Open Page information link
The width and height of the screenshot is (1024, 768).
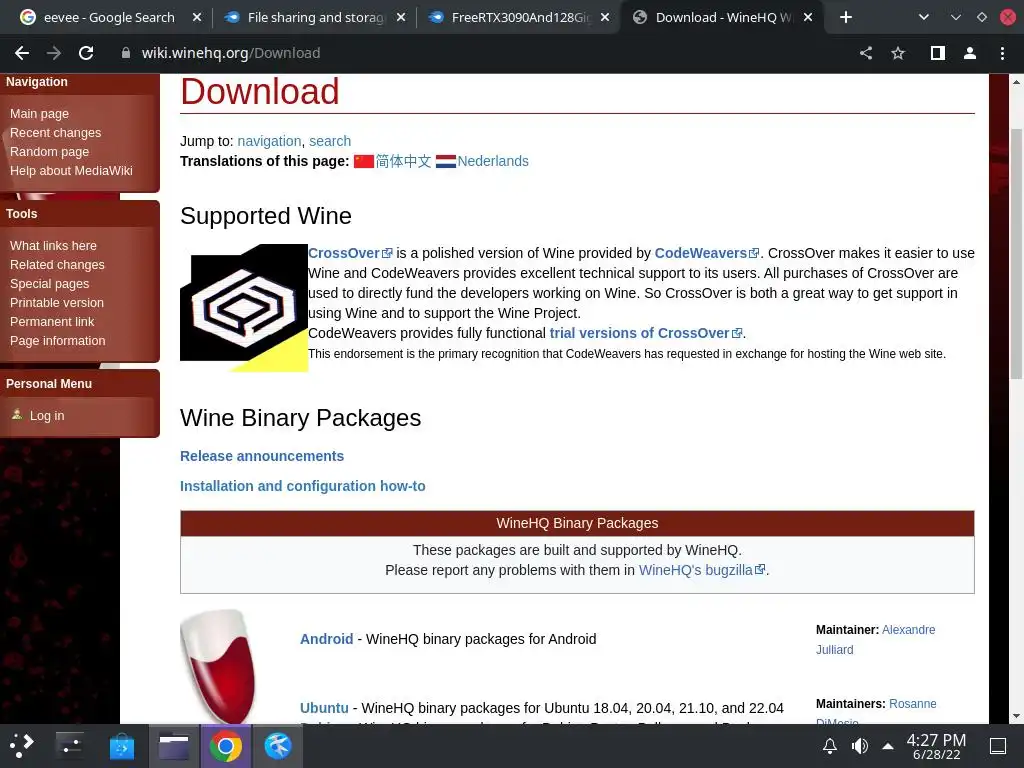pos(57,340)
